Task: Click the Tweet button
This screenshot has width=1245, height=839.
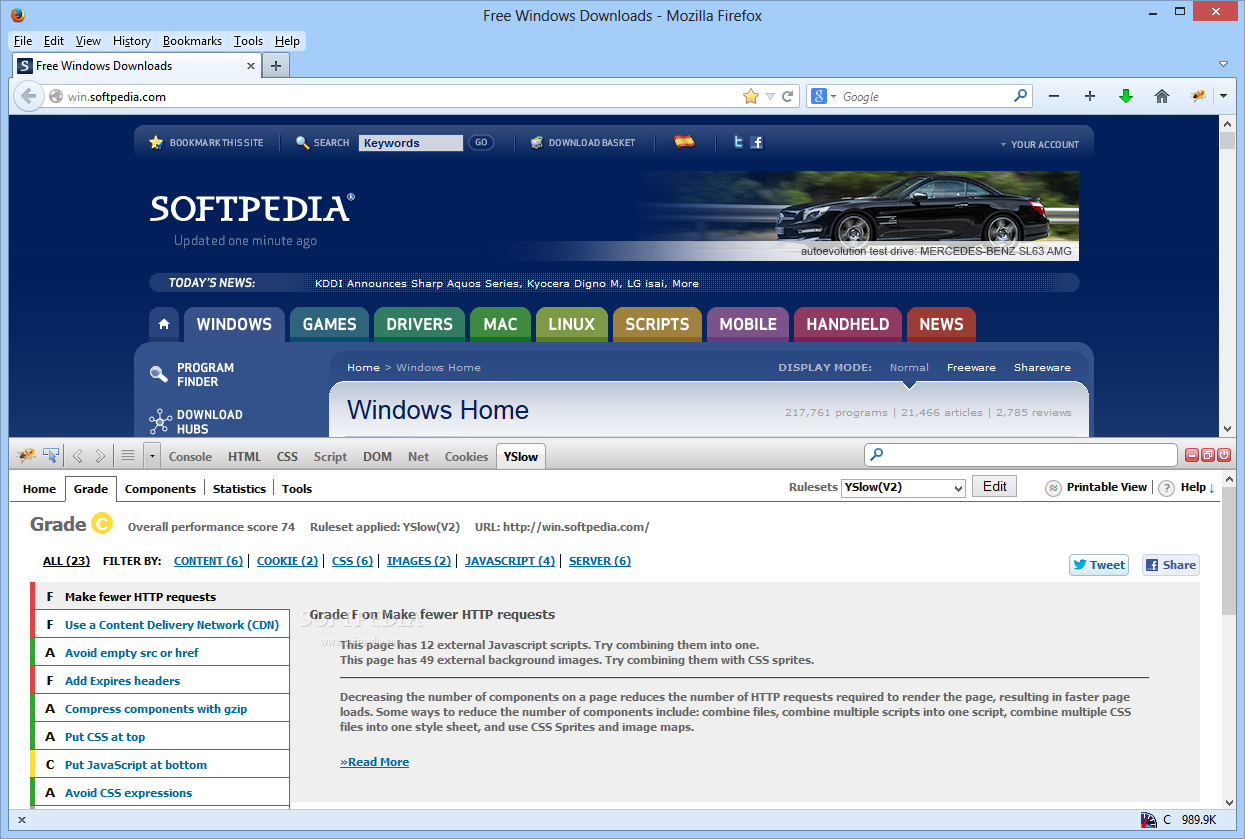Action: pos(1098,564)
